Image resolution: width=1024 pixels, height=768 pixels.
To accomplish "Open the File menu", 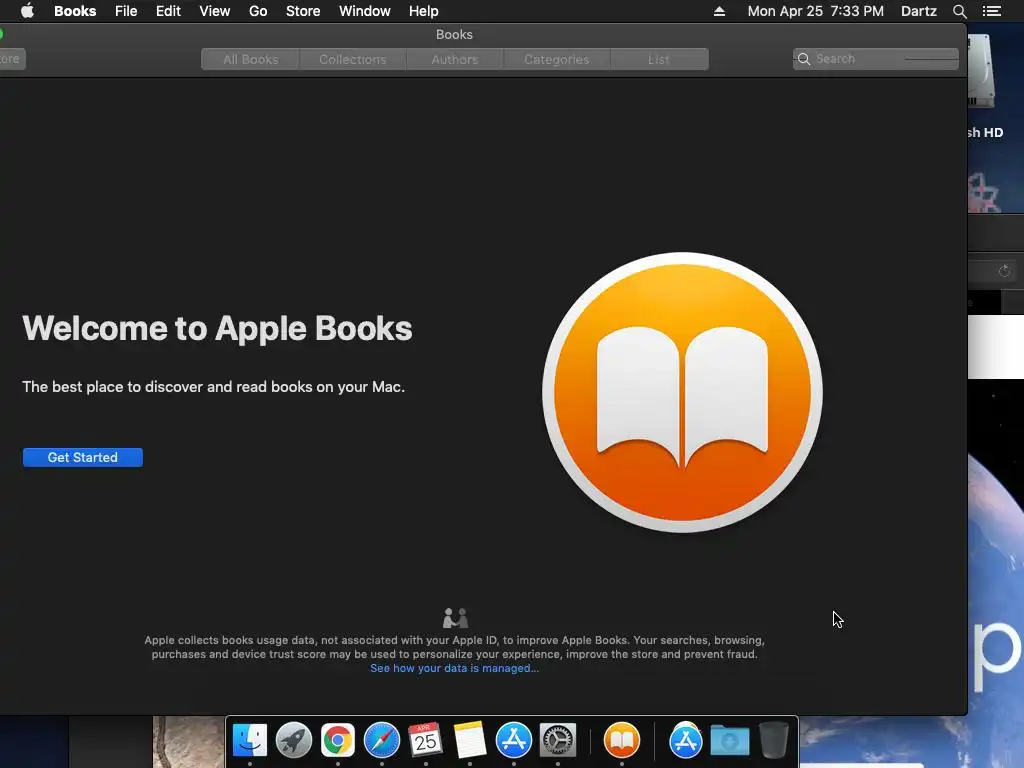I will pos(126,11).
